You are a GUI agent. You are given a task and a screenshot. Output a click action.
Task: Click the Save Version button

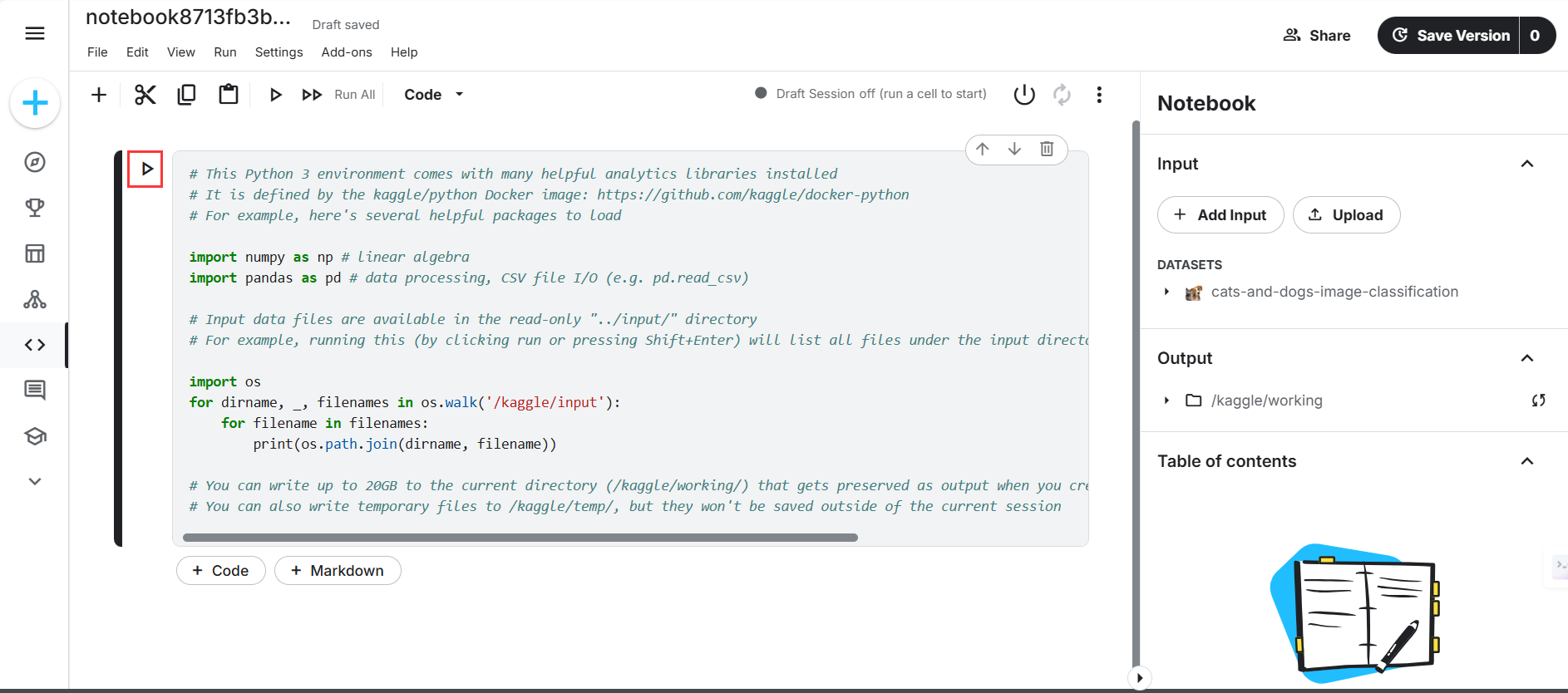[1450, 36]
